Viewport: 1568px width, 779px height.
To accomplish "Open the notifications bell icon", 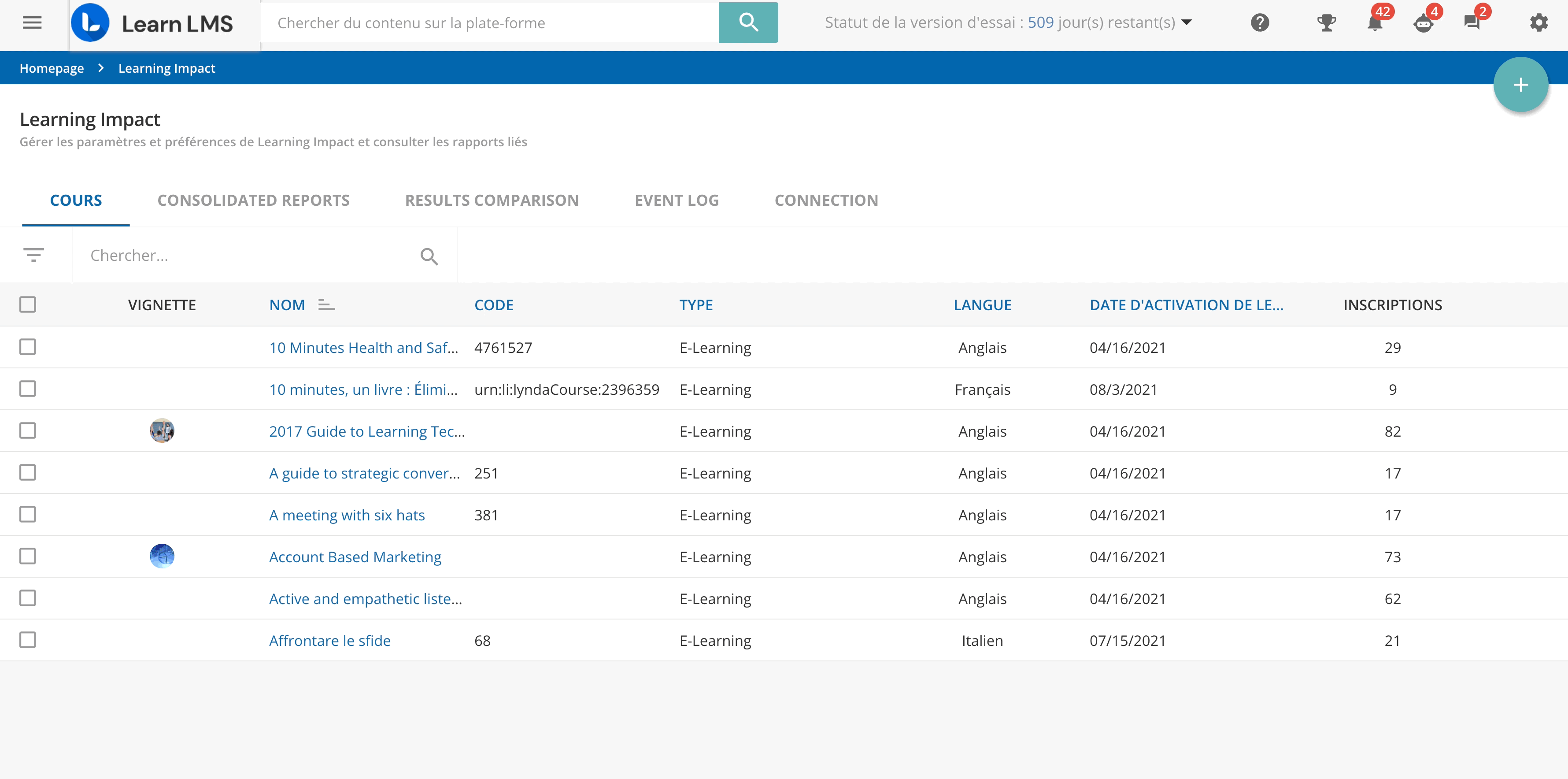I will point(1375,24).
